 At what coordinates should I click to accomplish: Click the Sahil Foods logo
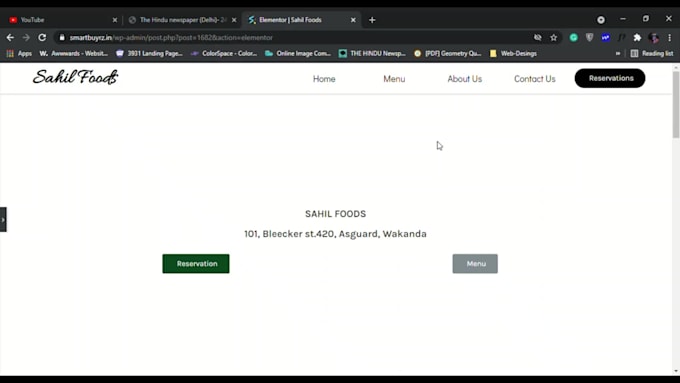click(x=75, y=77)
